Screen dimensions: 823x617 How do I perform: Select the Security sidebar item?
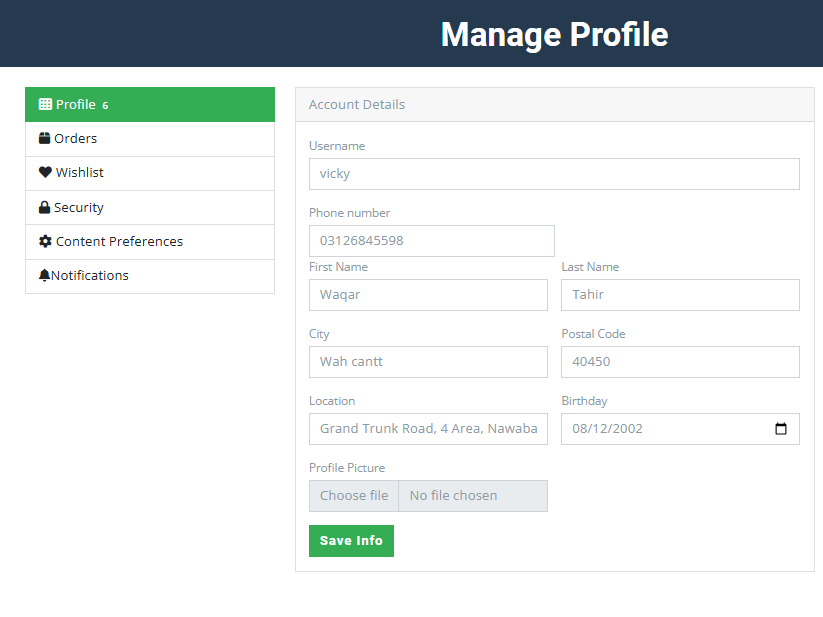[79, 208]
